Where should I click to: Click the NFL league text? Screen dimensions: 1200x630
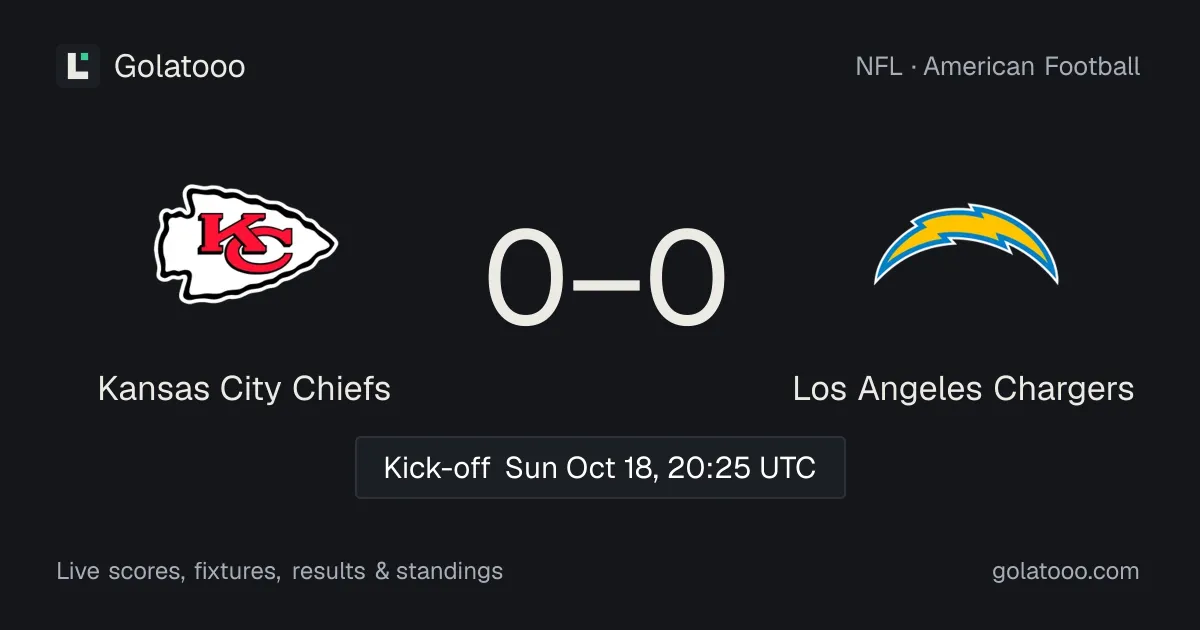877,67
